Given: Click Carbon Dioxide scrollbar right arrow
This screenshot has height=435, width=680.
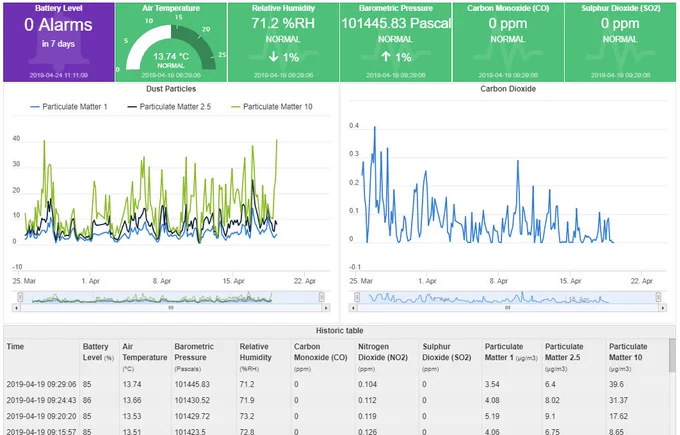Looking at the screenshot, I should [x=663, y=308].
